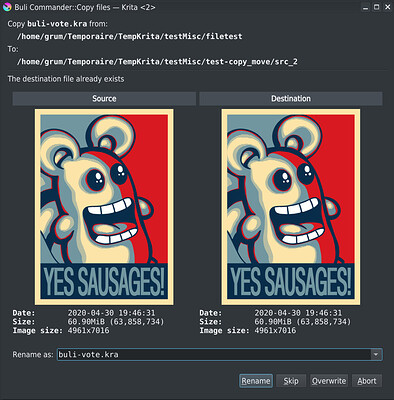The width and height of the screenshot is (394, 400).
Task: Click the destination path ending in src_2
Action: [x=157, y=62]
